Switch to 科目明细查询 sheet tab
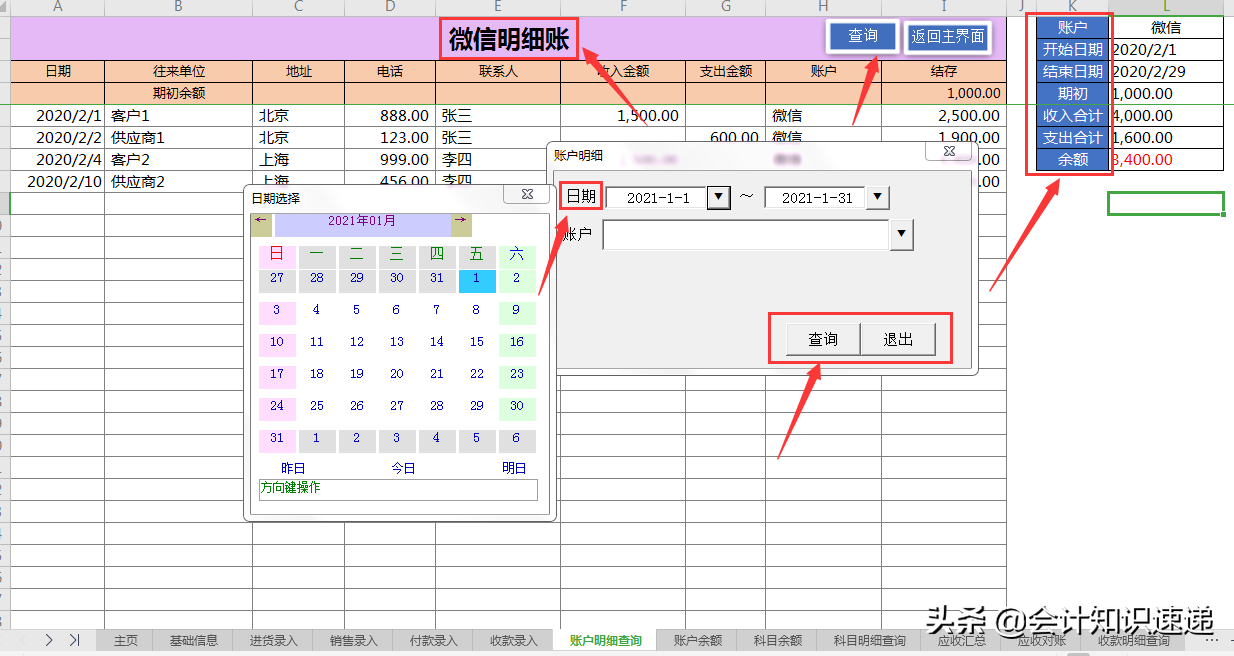 click(869, 640)
